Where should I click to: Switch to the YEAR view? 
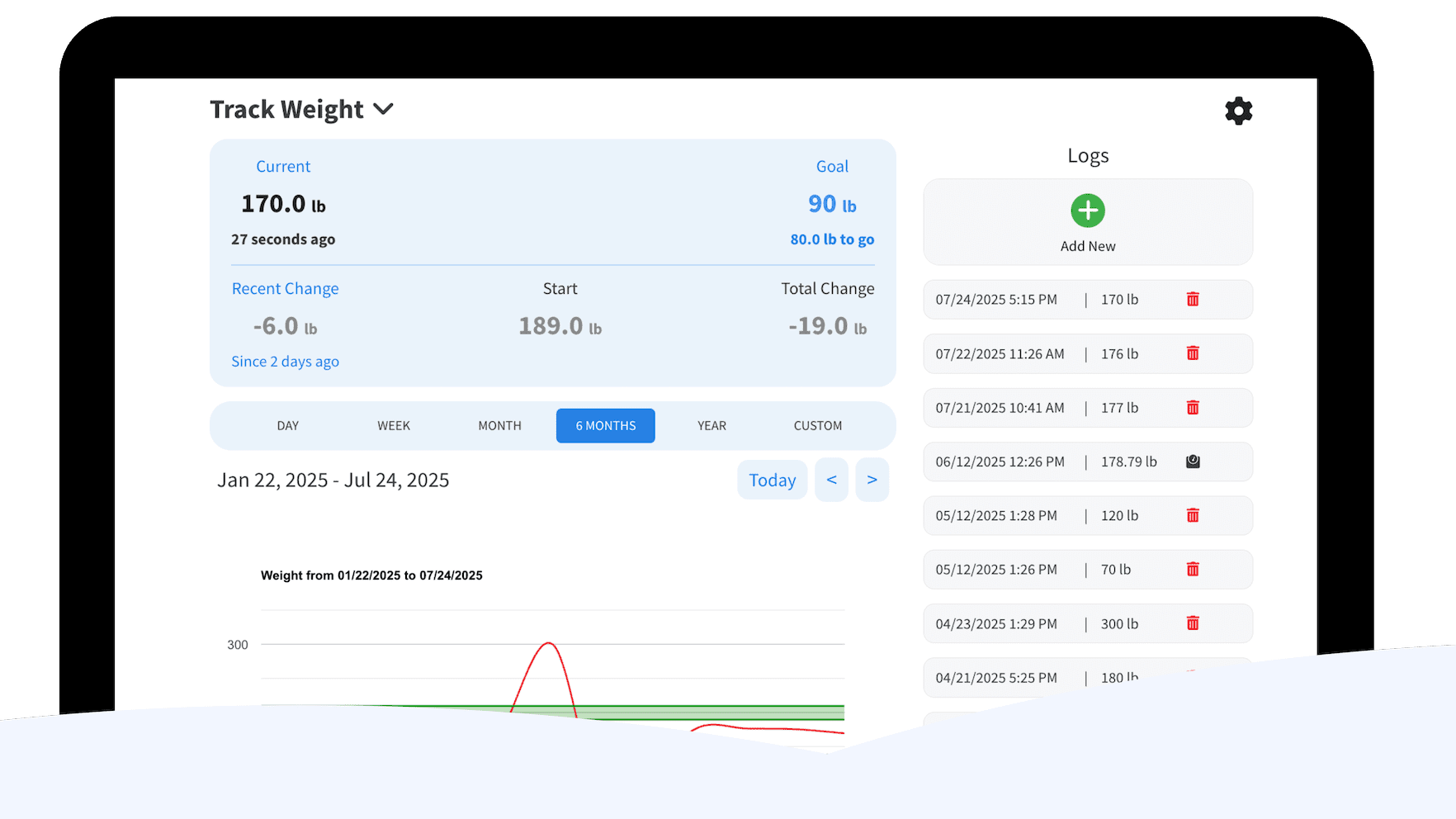pyautogui.click(x=711, y=426)
